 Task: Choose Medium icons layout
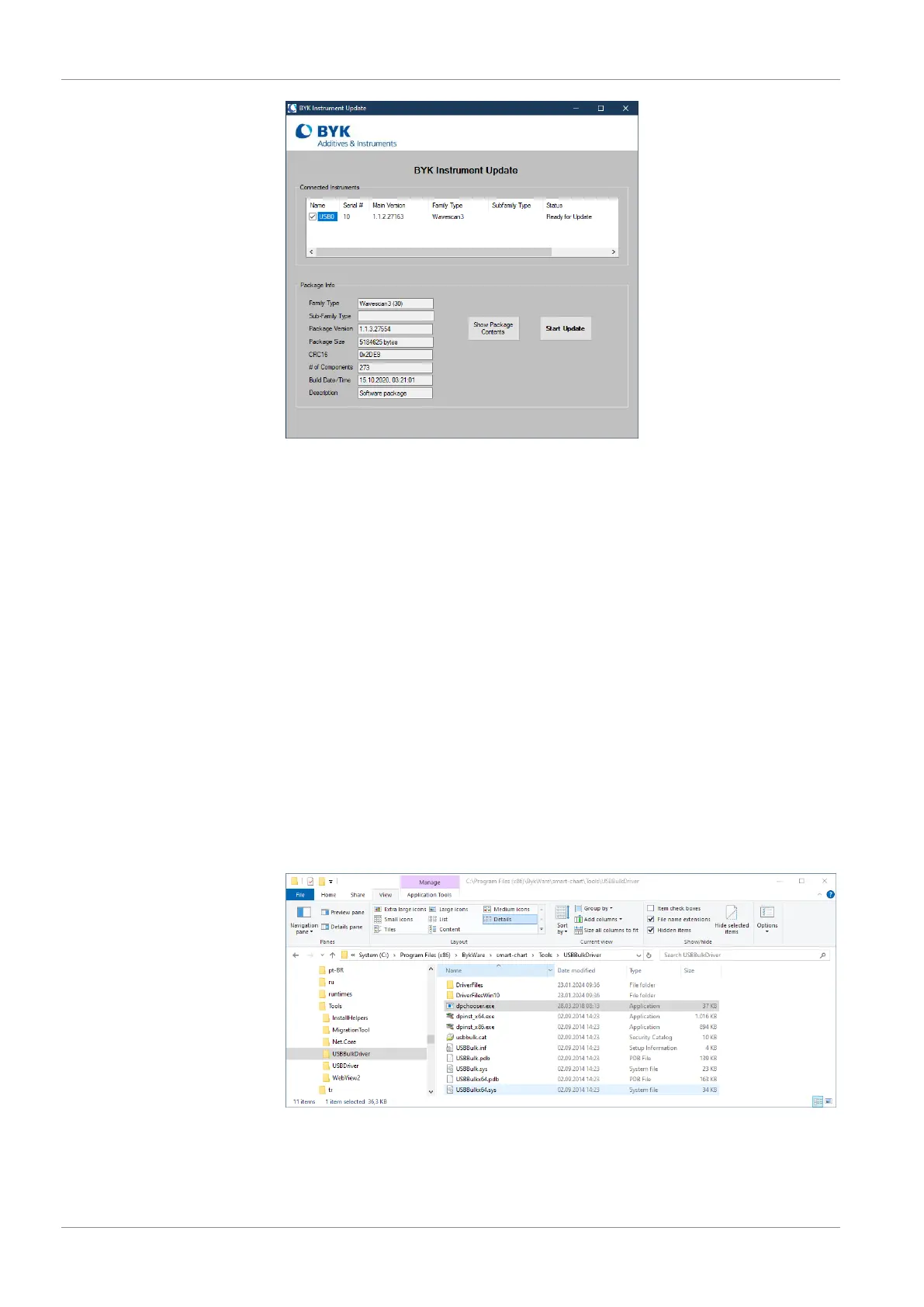pos(507,910)
